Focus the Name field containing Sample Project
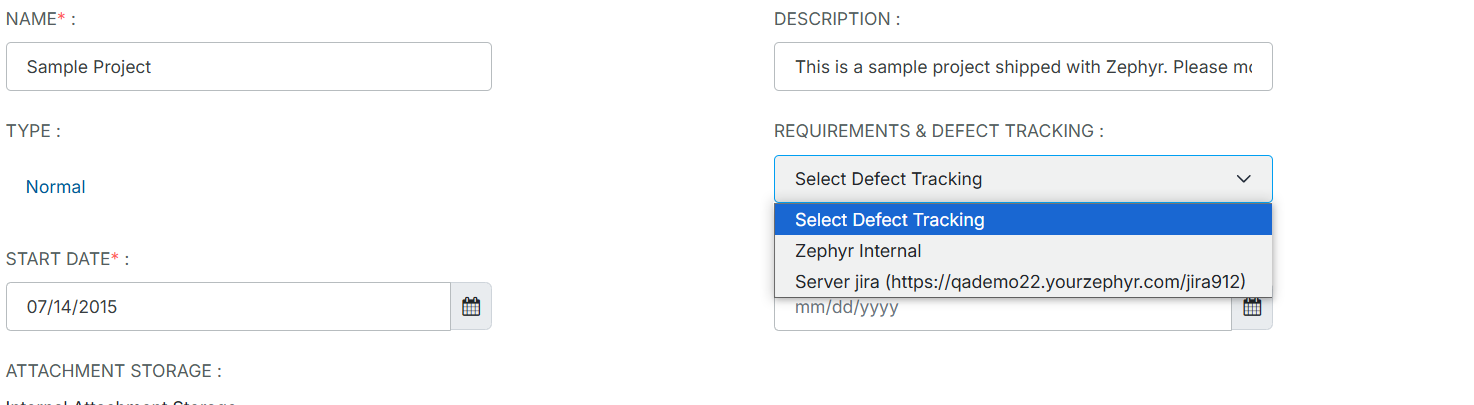The height and width of the screenshot is (405, 1474). coord(248,67)
